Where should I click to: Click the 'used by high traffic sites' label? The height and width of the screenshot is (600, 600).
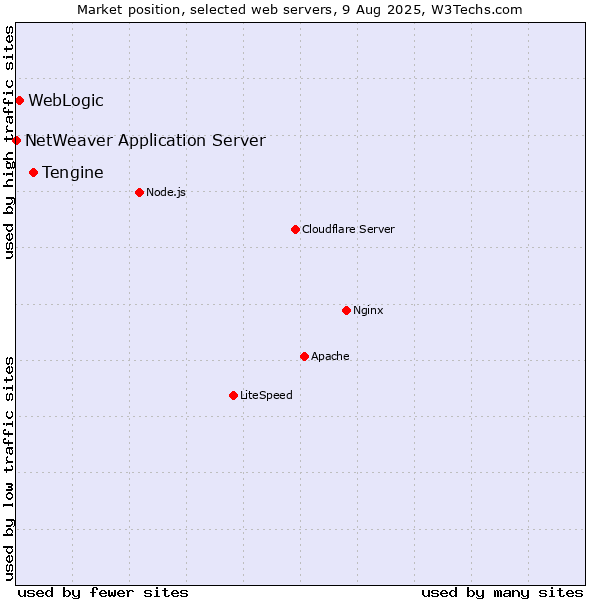9,142
